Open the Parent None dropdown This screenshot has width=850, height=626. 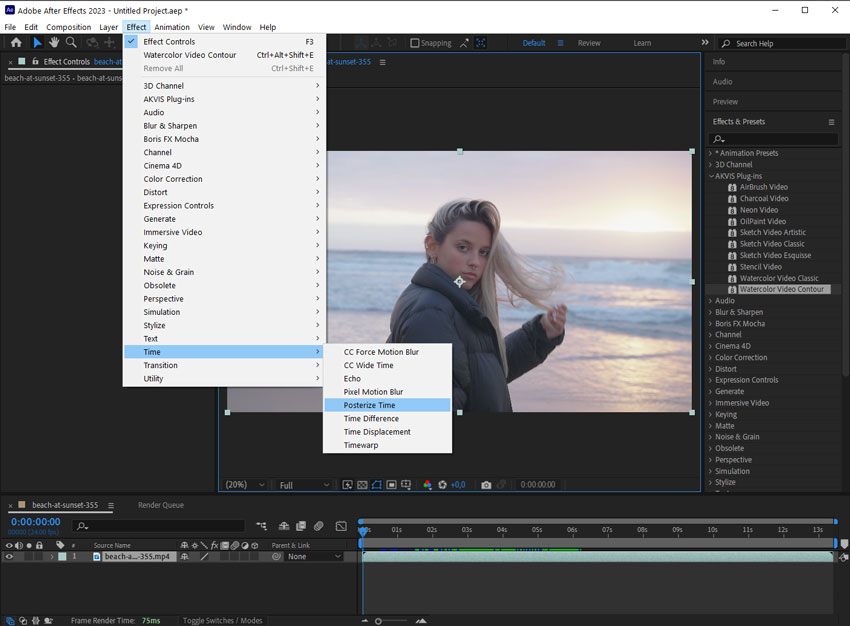pos(314,557)
